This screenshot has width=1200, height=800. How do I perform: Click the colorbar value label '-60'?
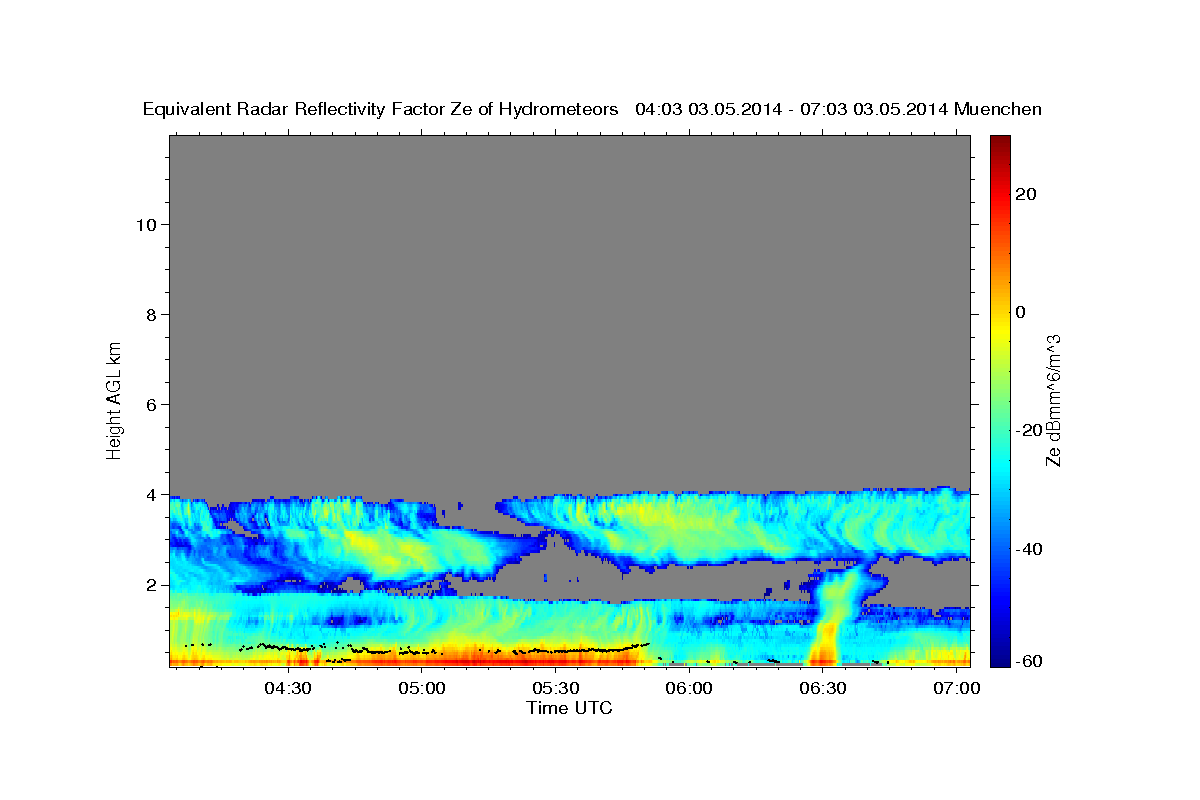[1029, 660]
